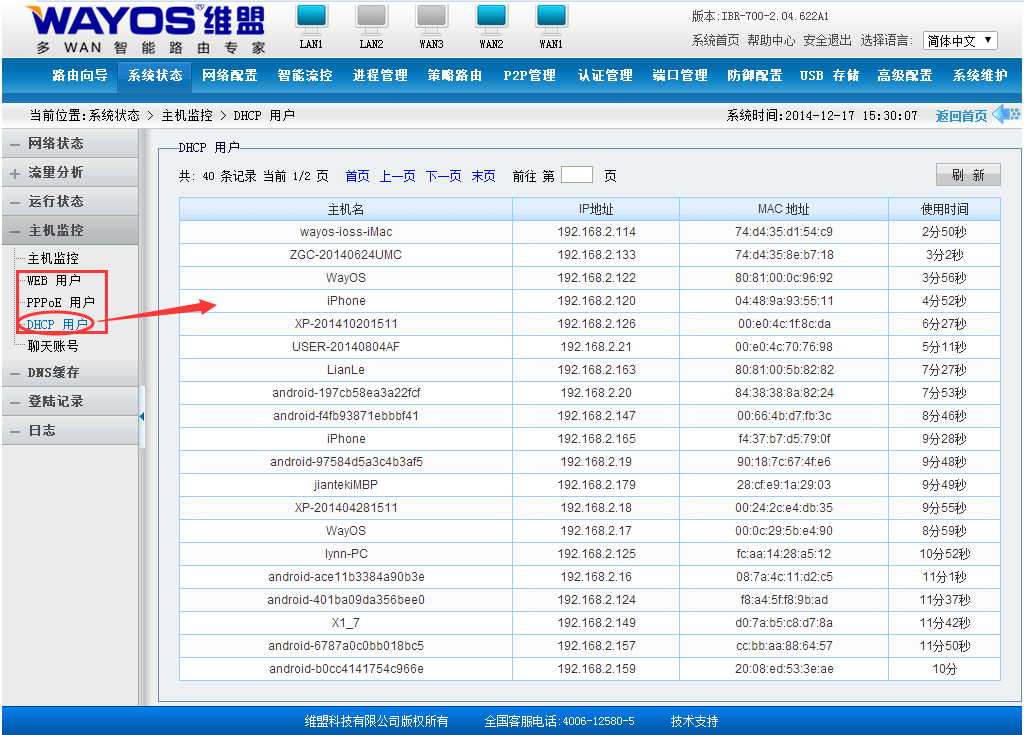
Task: Click the 技术支持 footer link
Action: [x=694, y=721]
